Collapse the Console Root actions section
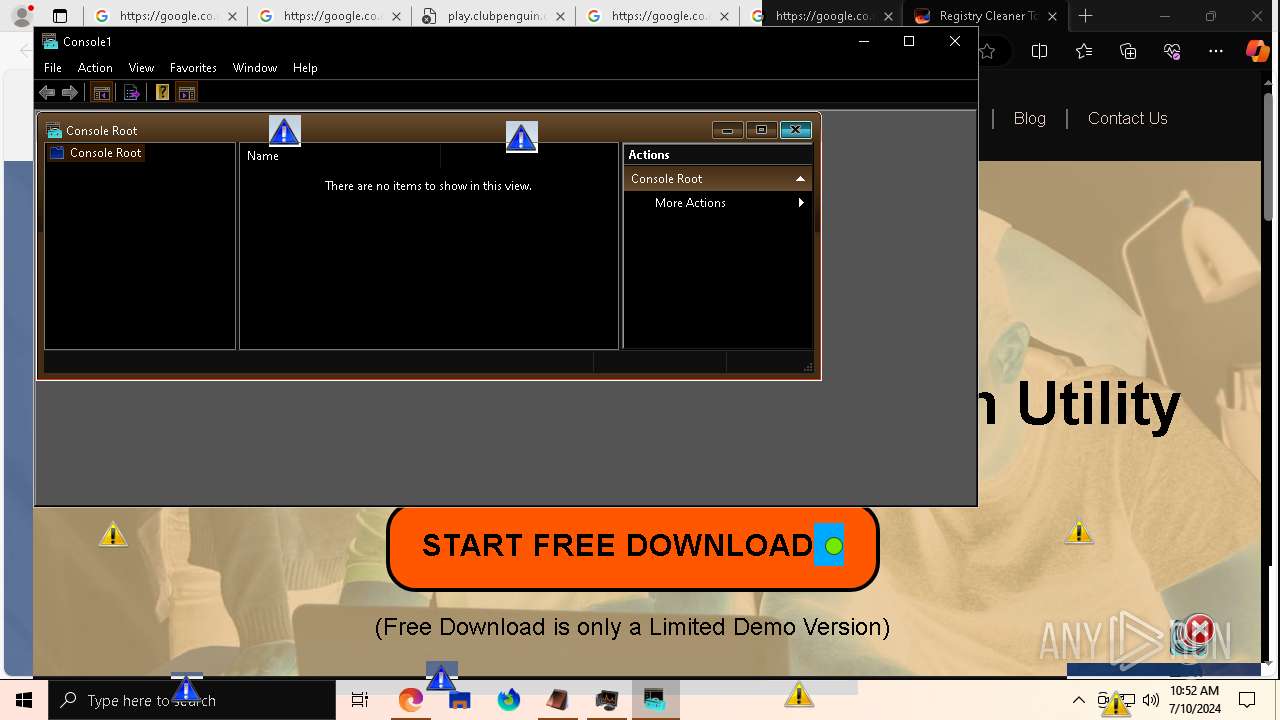This screenshot has width=1280, height=720. 800,179
